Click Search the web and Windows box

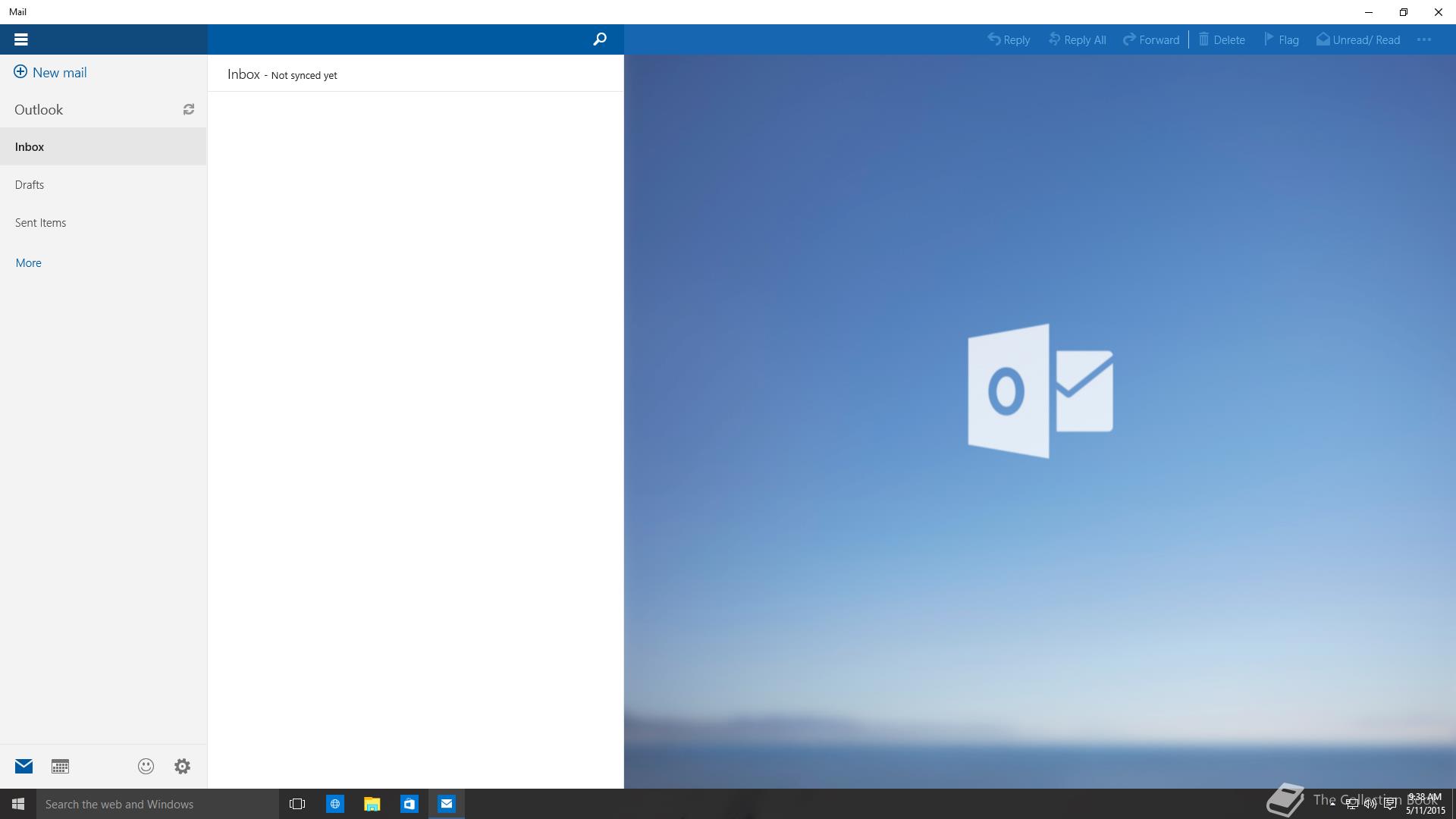pos(158,804)
